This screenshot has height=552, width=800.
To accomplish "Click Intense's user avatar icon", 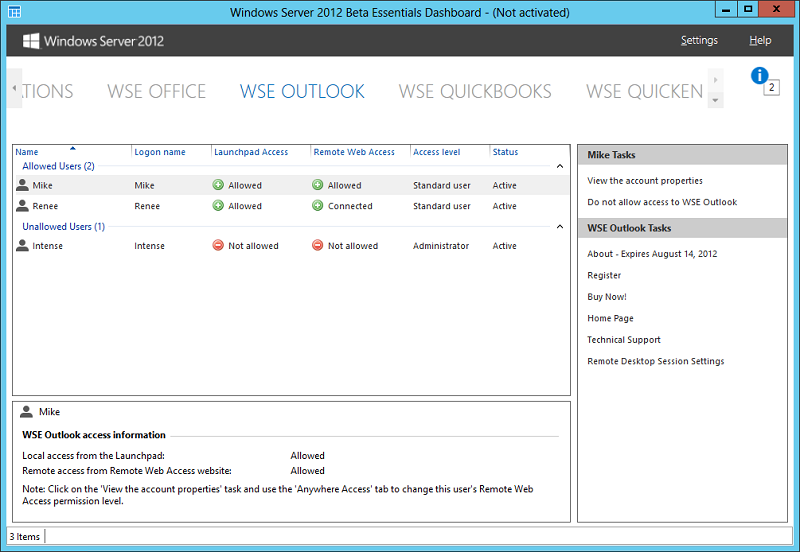I will coord(22,246).
